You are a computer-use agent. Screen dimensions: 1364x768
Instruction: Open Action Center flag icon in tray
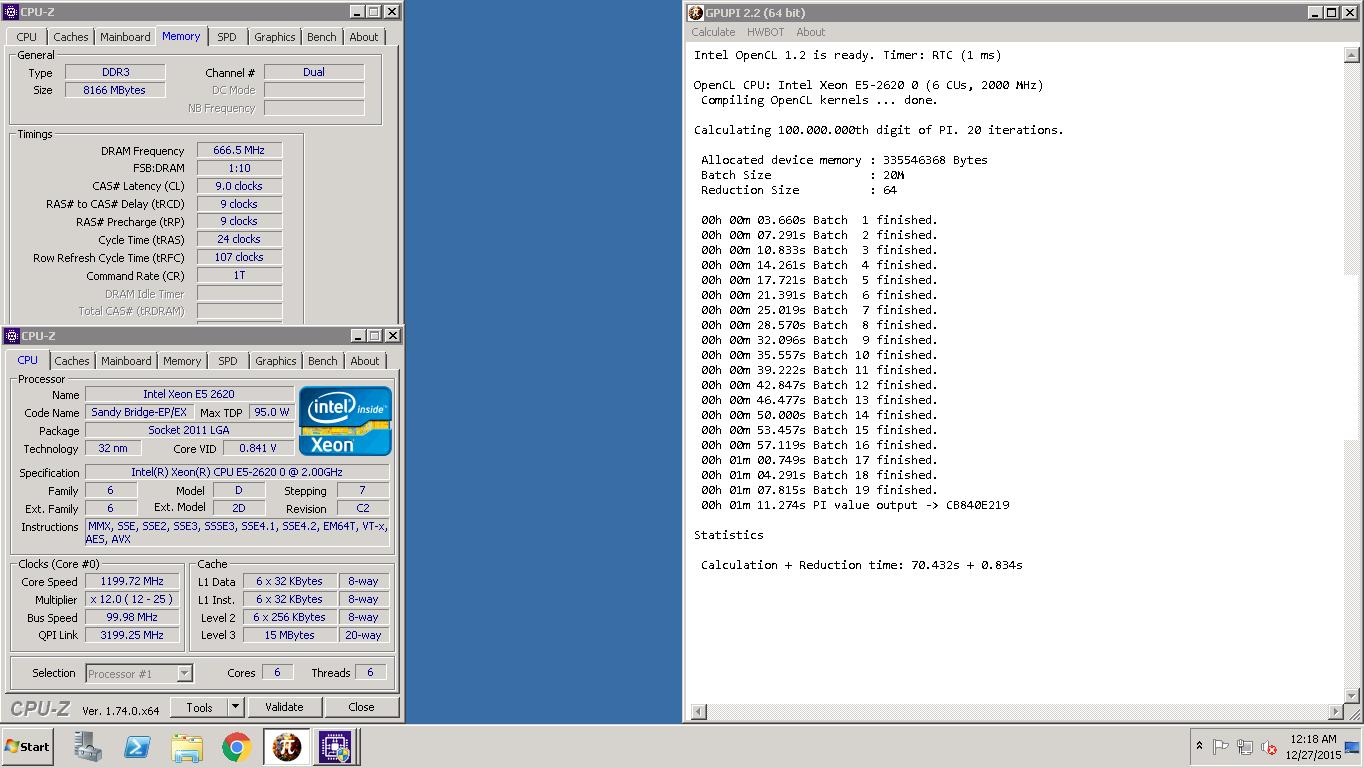pos(1221,747)
